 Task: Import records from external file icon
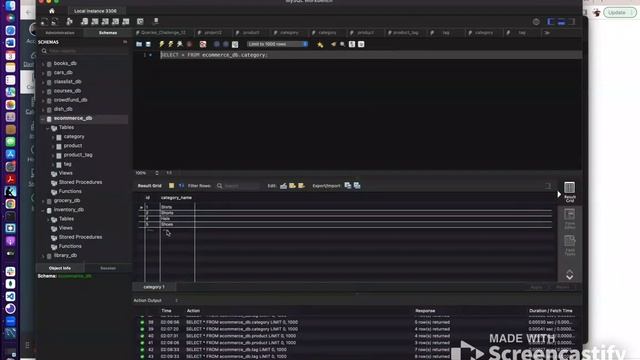tap(357, 186)
